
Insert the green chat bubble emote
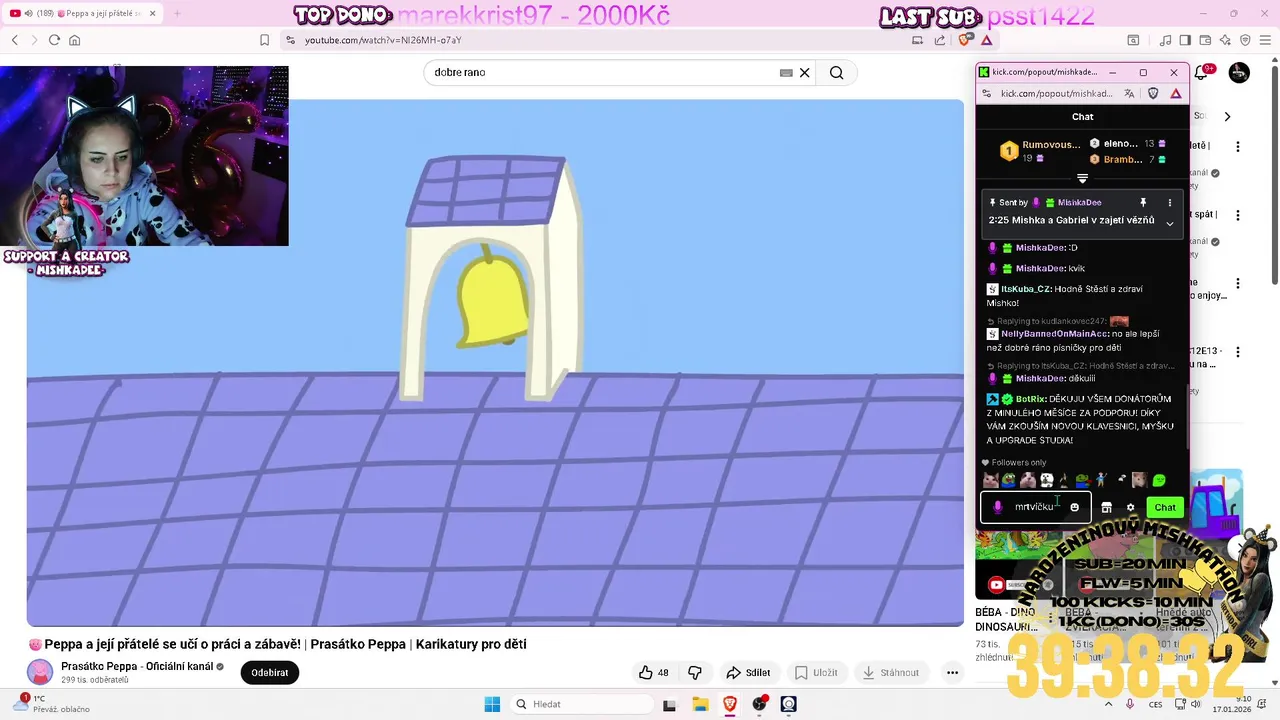pos(1159,480)
